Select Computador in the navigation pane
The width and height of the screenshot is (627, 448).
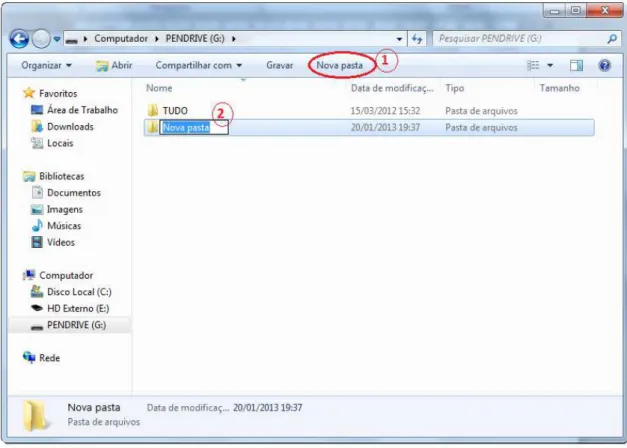(x=66, y=276)
